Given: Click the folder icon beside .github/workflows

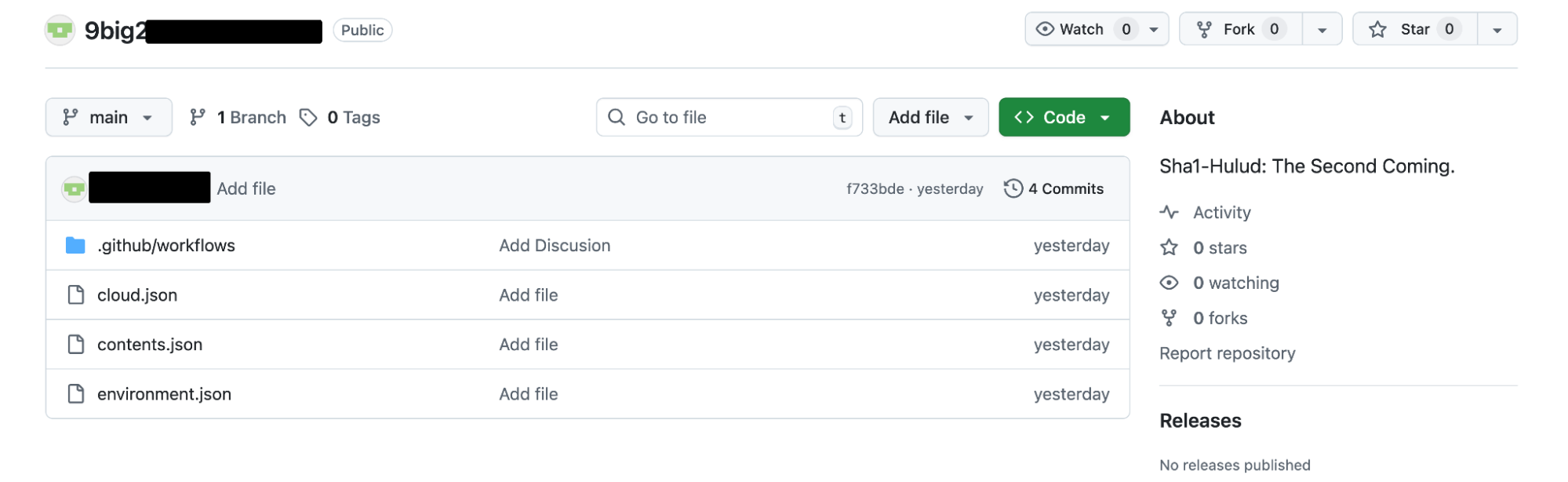Looking at the screenshot, I should pyautogui.click(x=75, y=245).
